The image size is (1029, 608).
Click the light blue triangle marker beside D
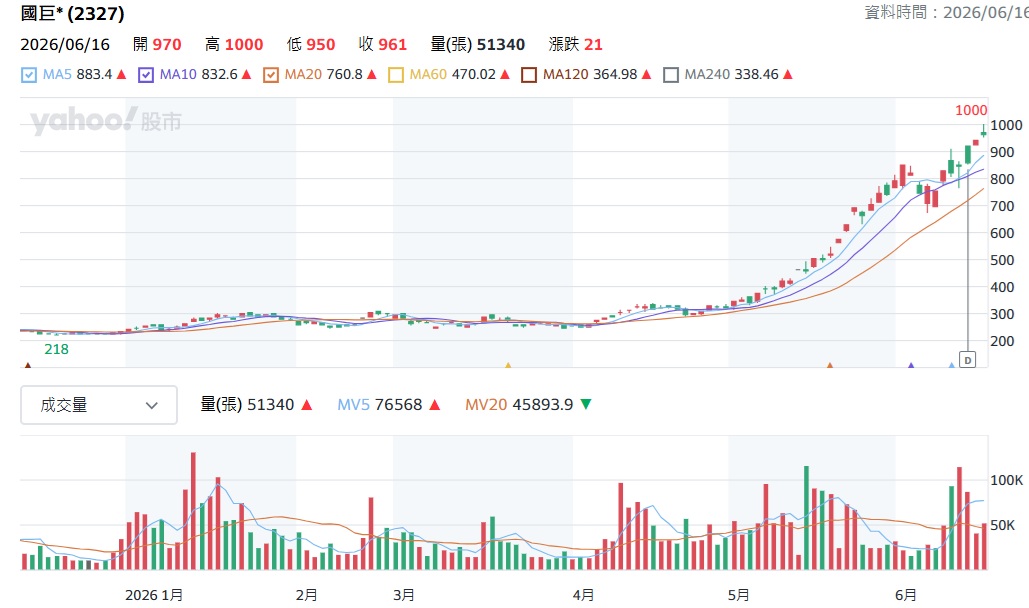(952, 364)
